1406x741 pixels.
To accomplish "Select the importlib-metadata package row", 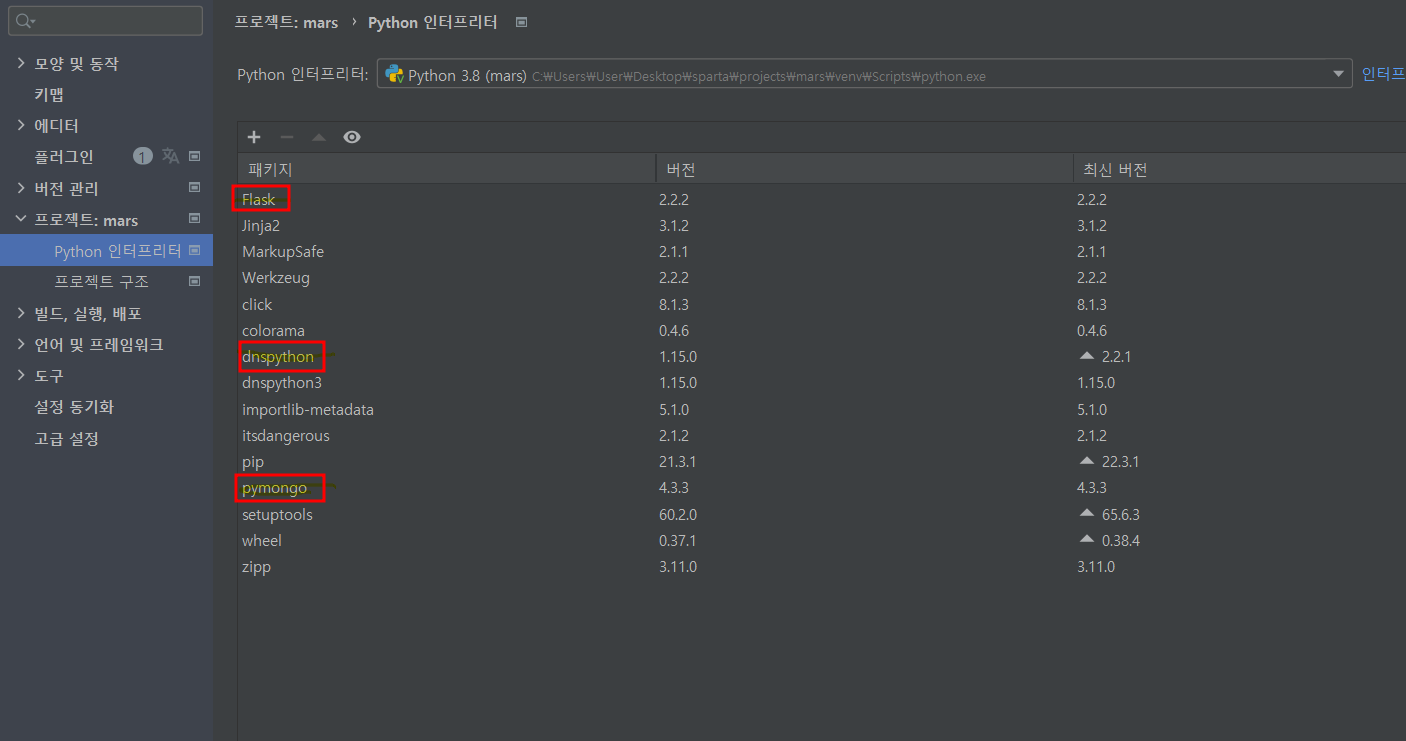I will tap(821, 409).
